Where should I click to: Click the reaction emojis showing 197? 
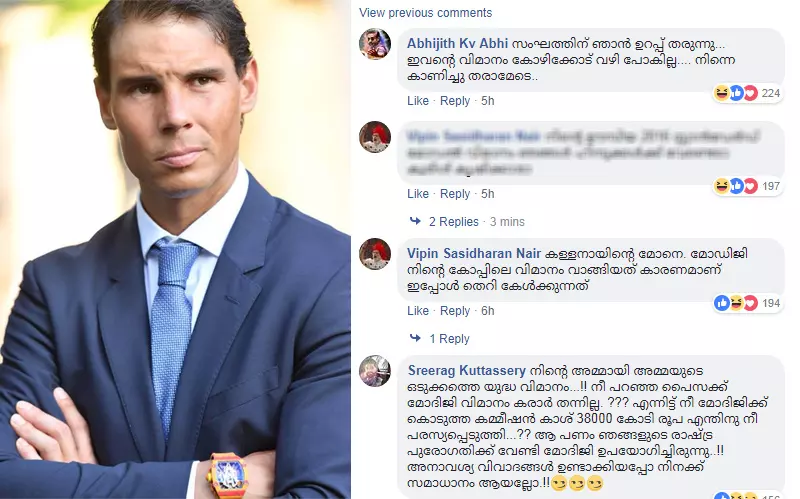[736, 186]
